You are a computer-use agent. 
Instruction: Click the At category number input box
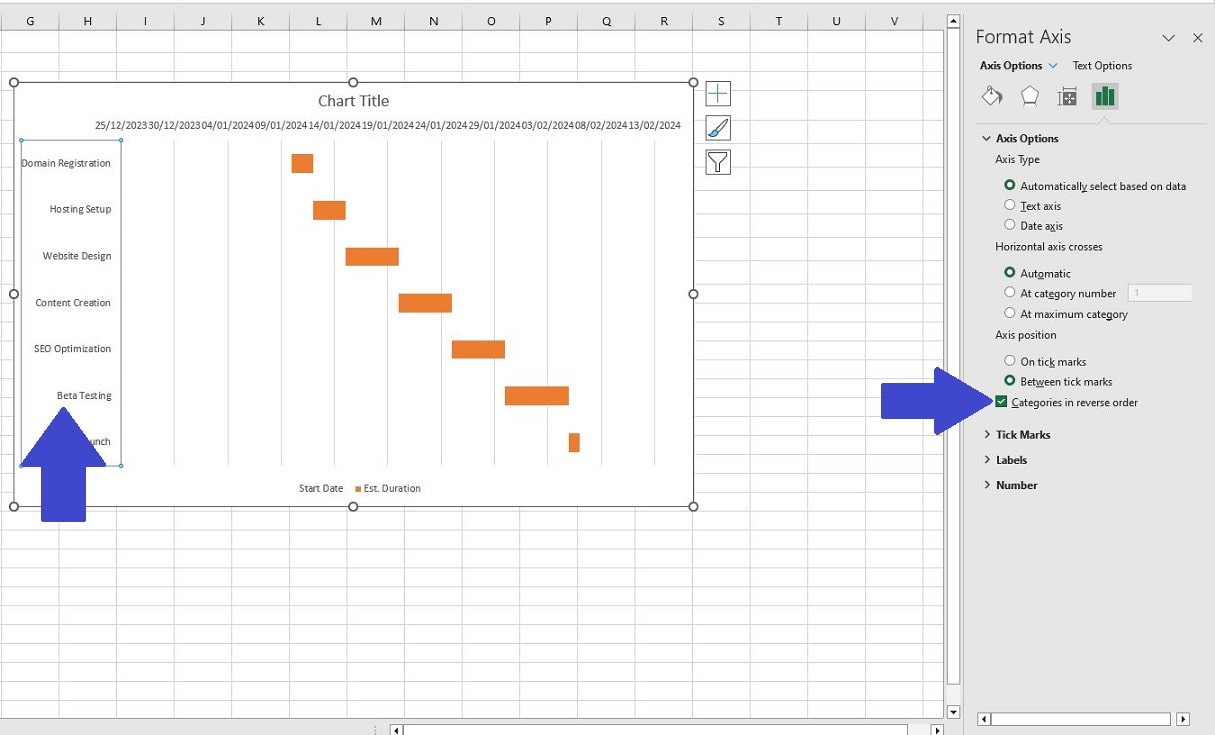1160,292
